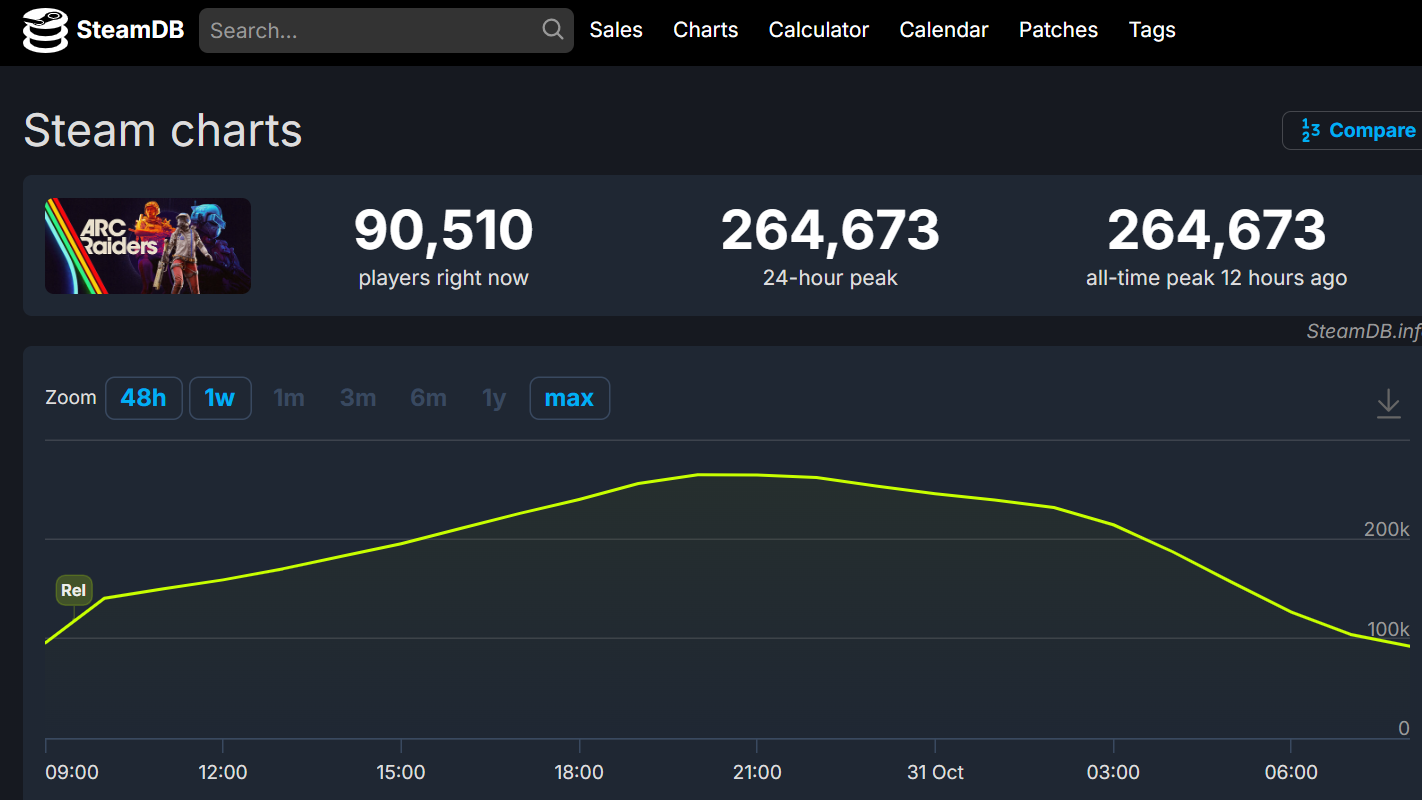Navigate to Patches page
Screen dimensions: 1422x800
pyautogui.click(x=1058, y=30)
